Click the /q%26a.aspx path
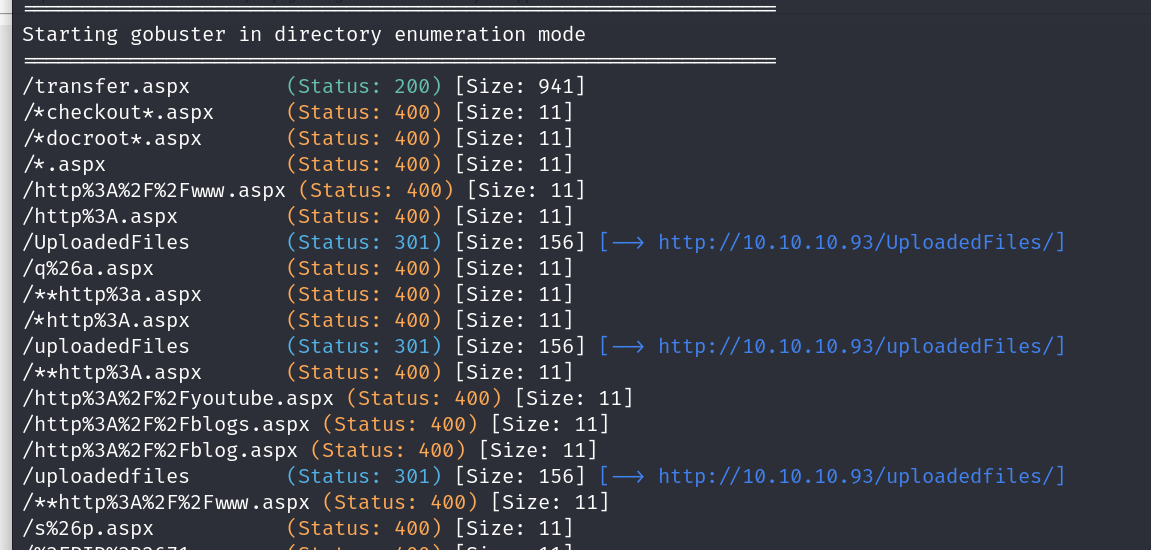Screen dimensions: 1151x550 tap(88, 268)
